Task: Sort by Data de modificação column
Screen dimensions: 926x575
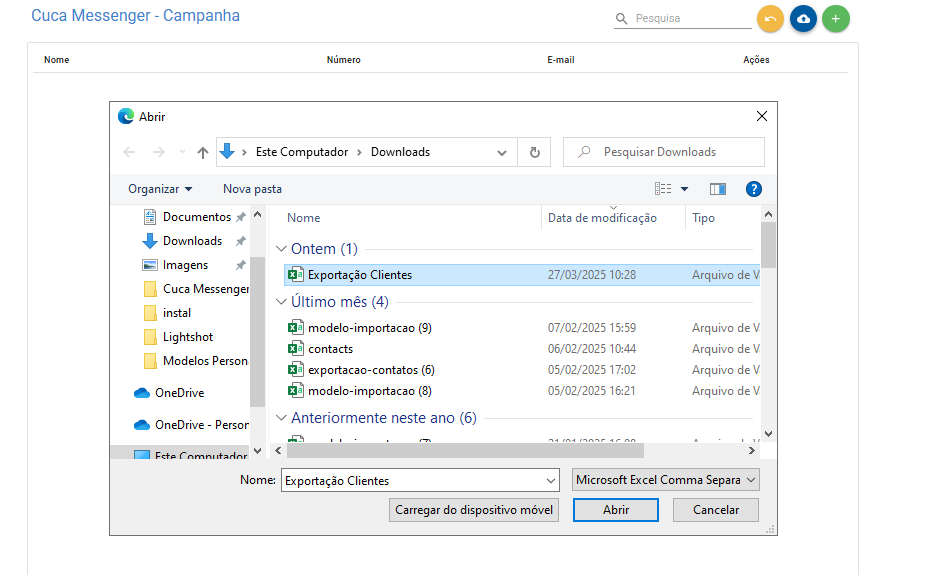Action: click(x=602, y=218)
